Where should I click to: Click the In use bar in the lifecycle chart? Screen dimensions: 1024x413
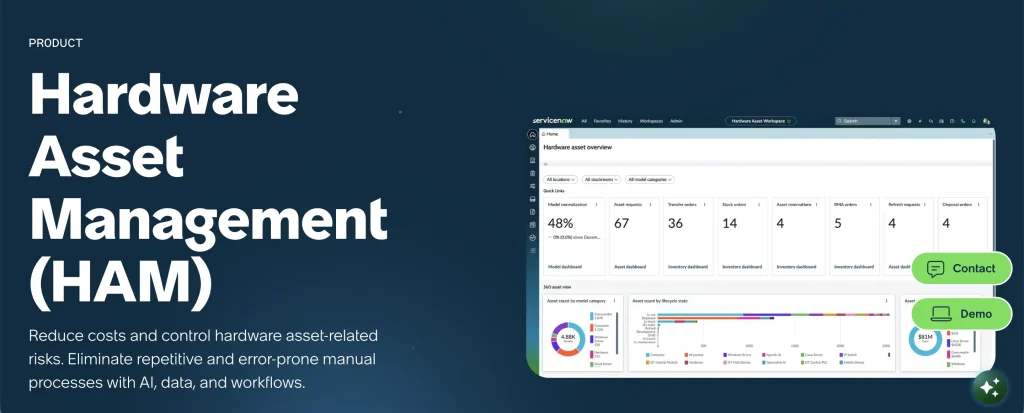tap(773, 315)
